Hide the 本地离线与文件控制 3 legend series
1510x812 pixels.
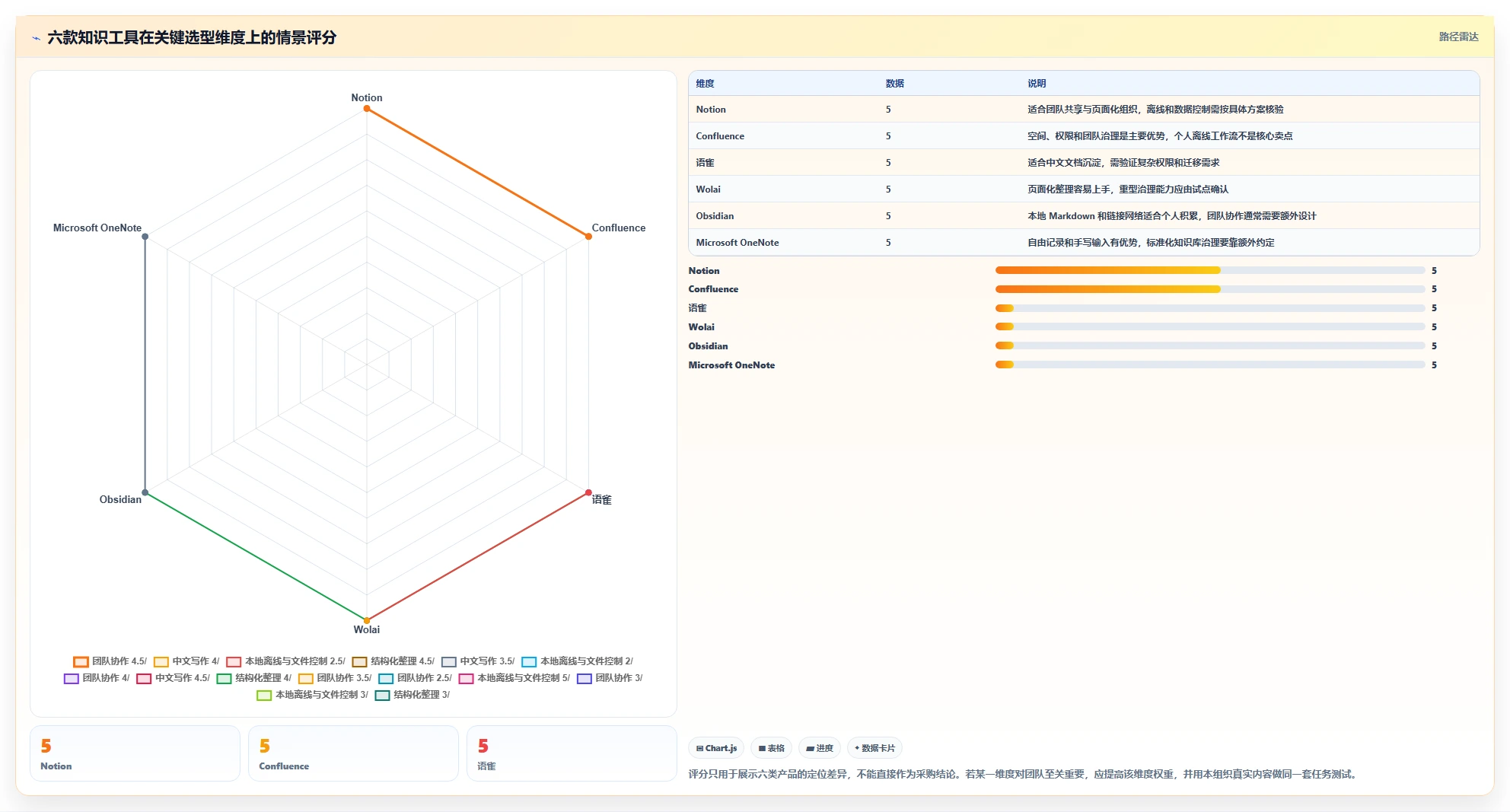coord(313,695)
